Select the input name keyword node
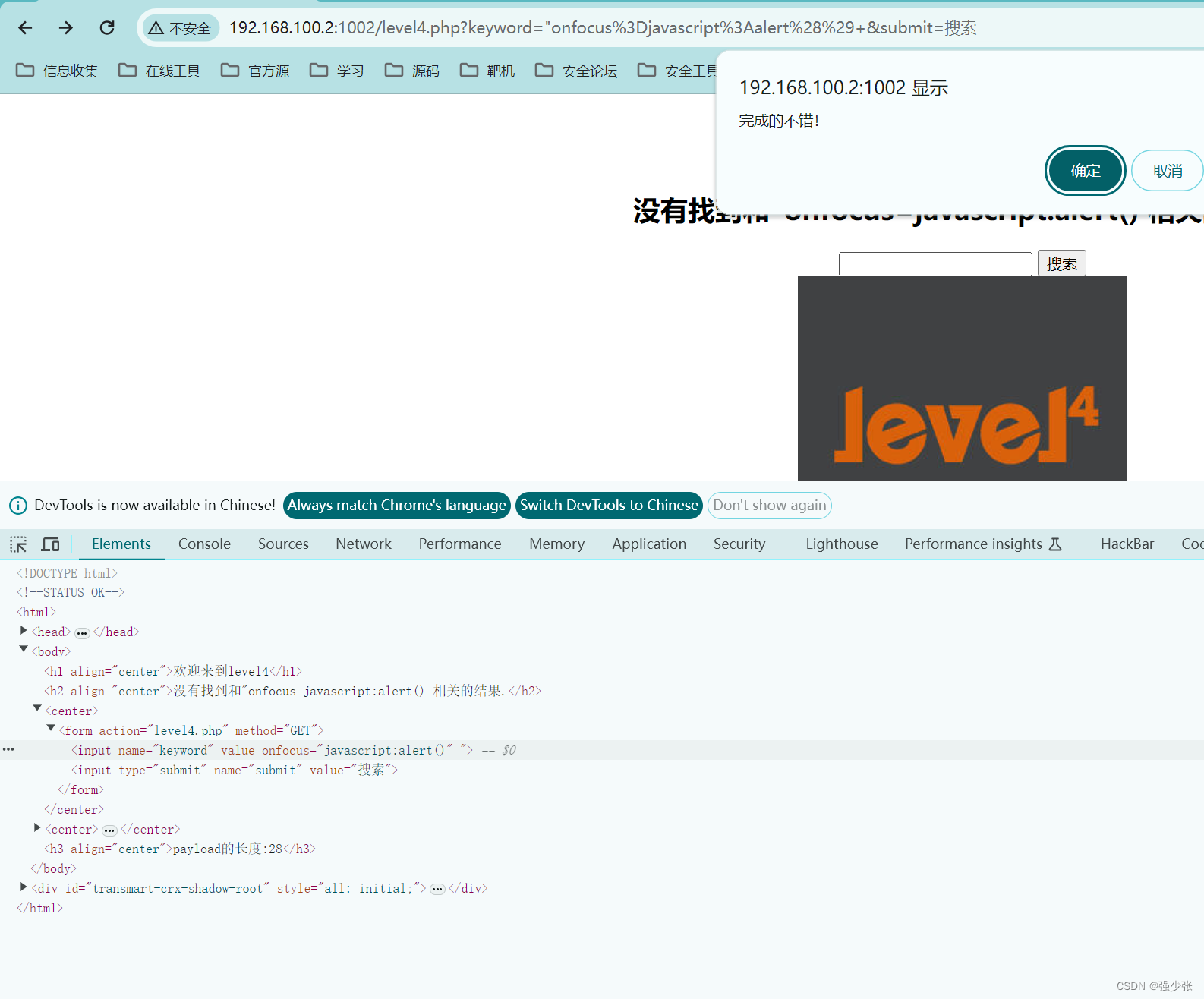The width and height of the screenshot is (1204, 999). click(x=272, y=750)
